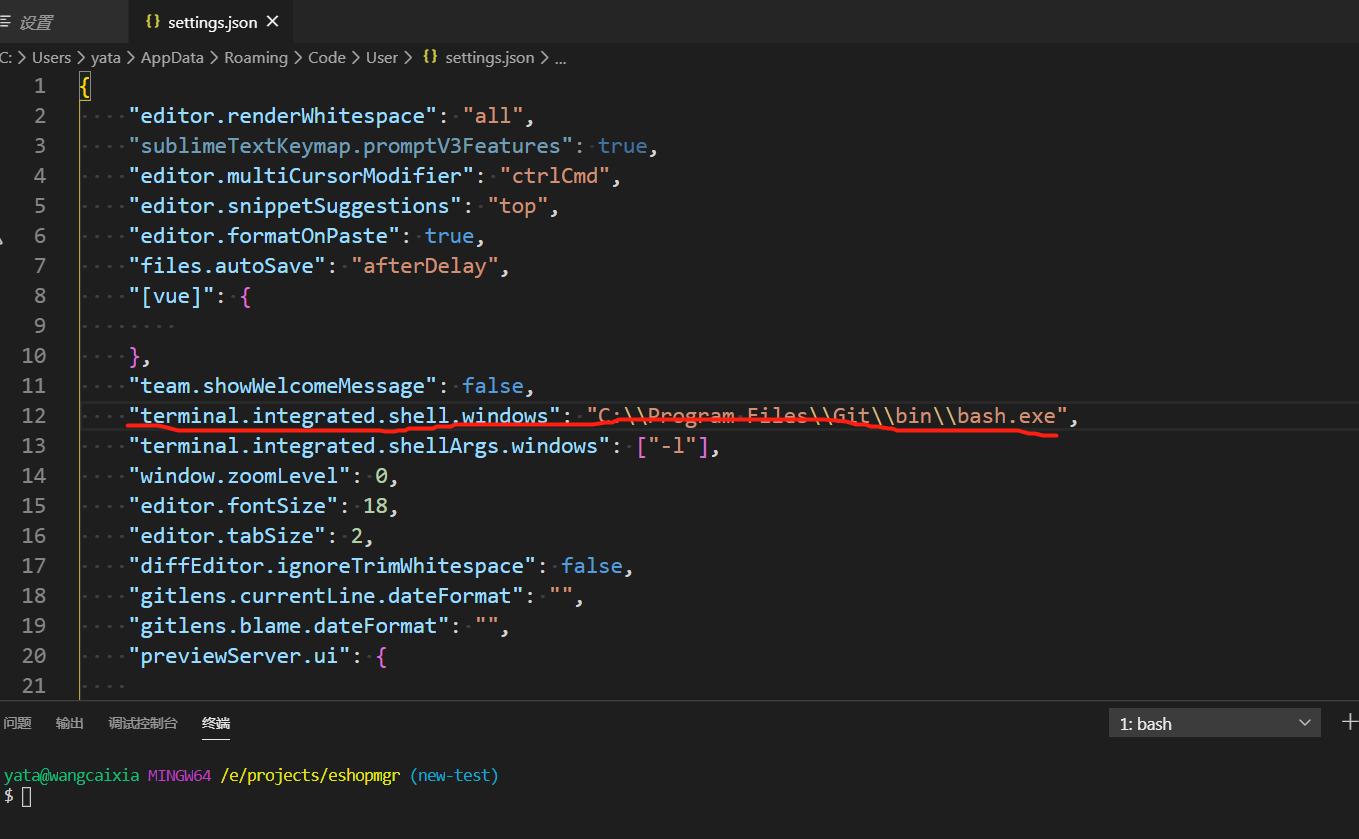Switch to the 调试控制台 panel
The height and width of the screenshot is (839, 1359).
point(142,722)
